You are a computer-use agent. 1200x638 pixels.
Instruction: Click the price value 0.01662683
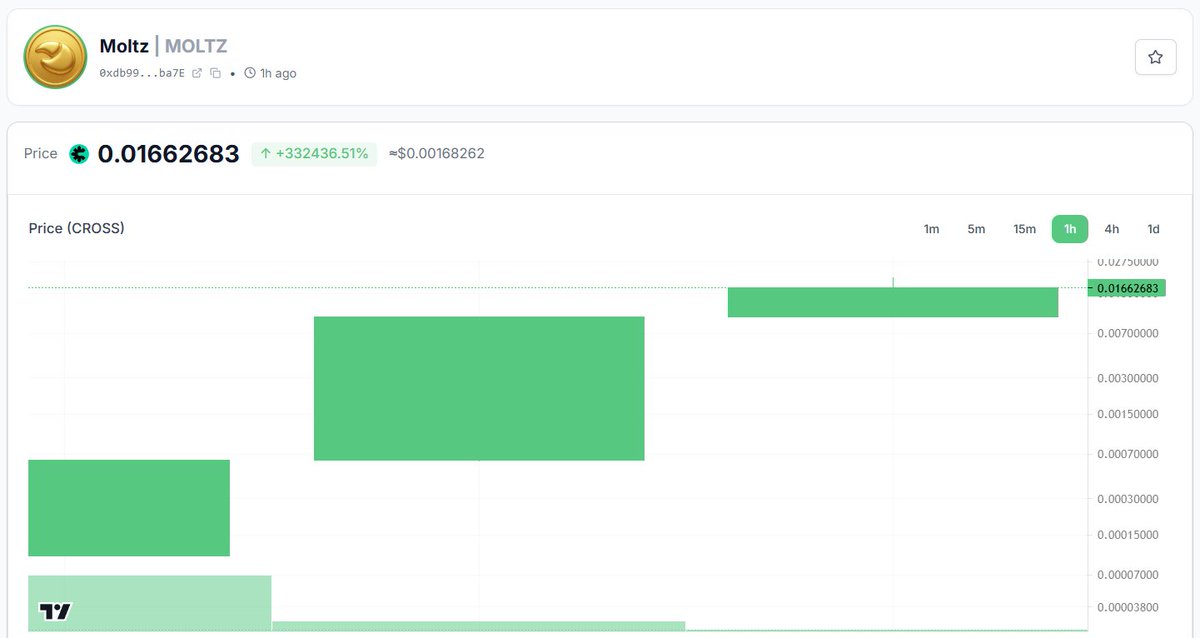pyautogui.click(x=168, y=154)
